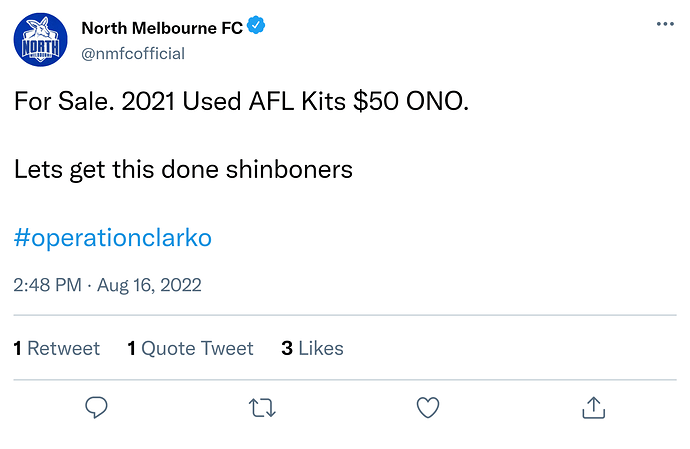Click the tweet text 'For Sale. 2021 Used AFL Kits'
The image size is (690, 449).
tap(180, 101)
